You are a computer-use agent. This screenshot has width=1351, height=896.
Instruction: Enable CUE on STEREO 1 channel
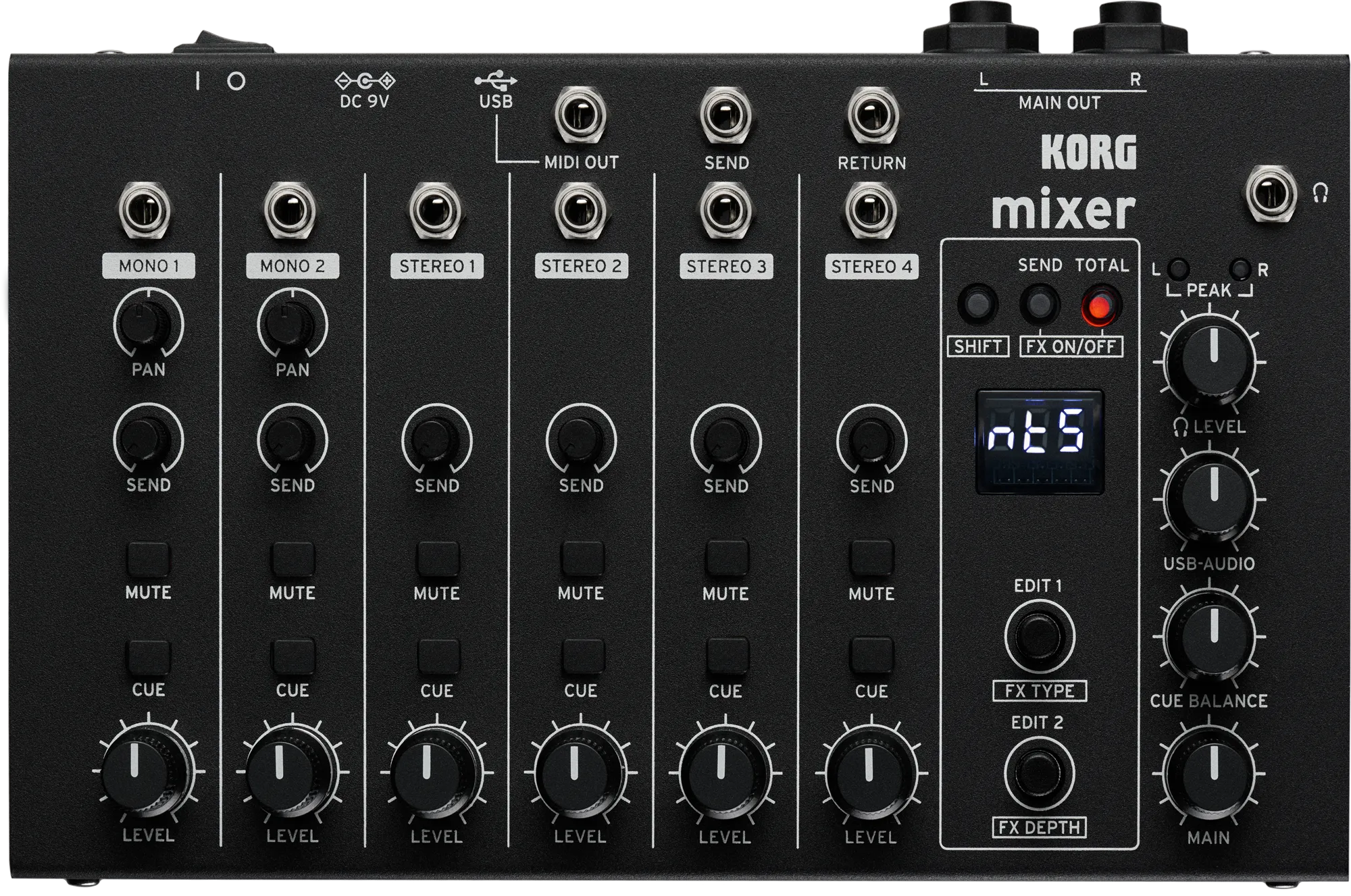pos(437,656)
